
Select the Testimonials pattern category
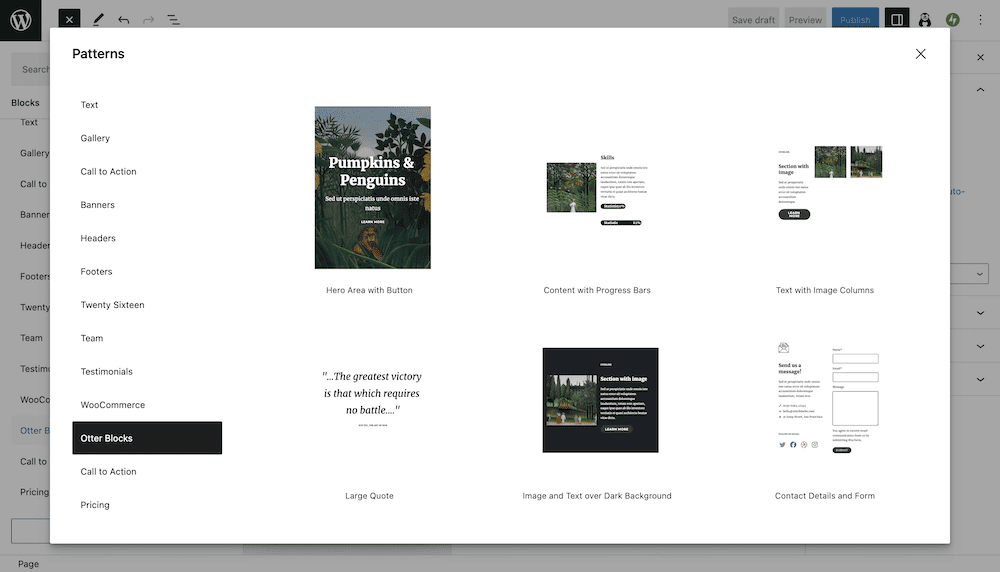tap(147, 371)
